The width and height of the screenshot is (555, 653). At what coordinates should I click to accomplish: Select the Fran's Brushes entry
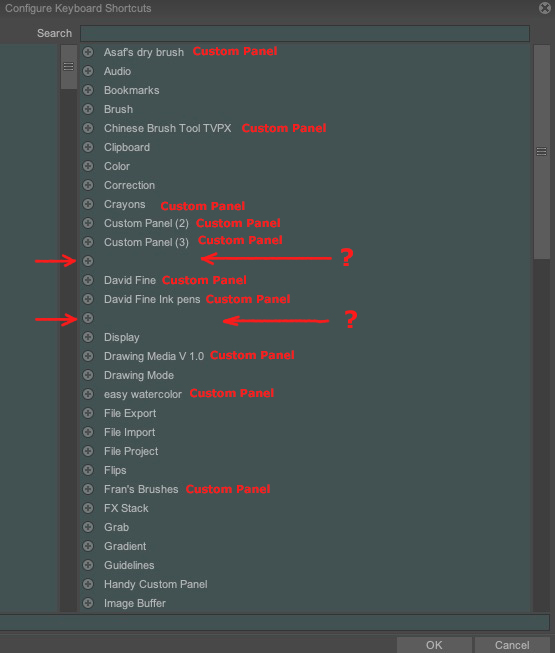coord(141,489)
